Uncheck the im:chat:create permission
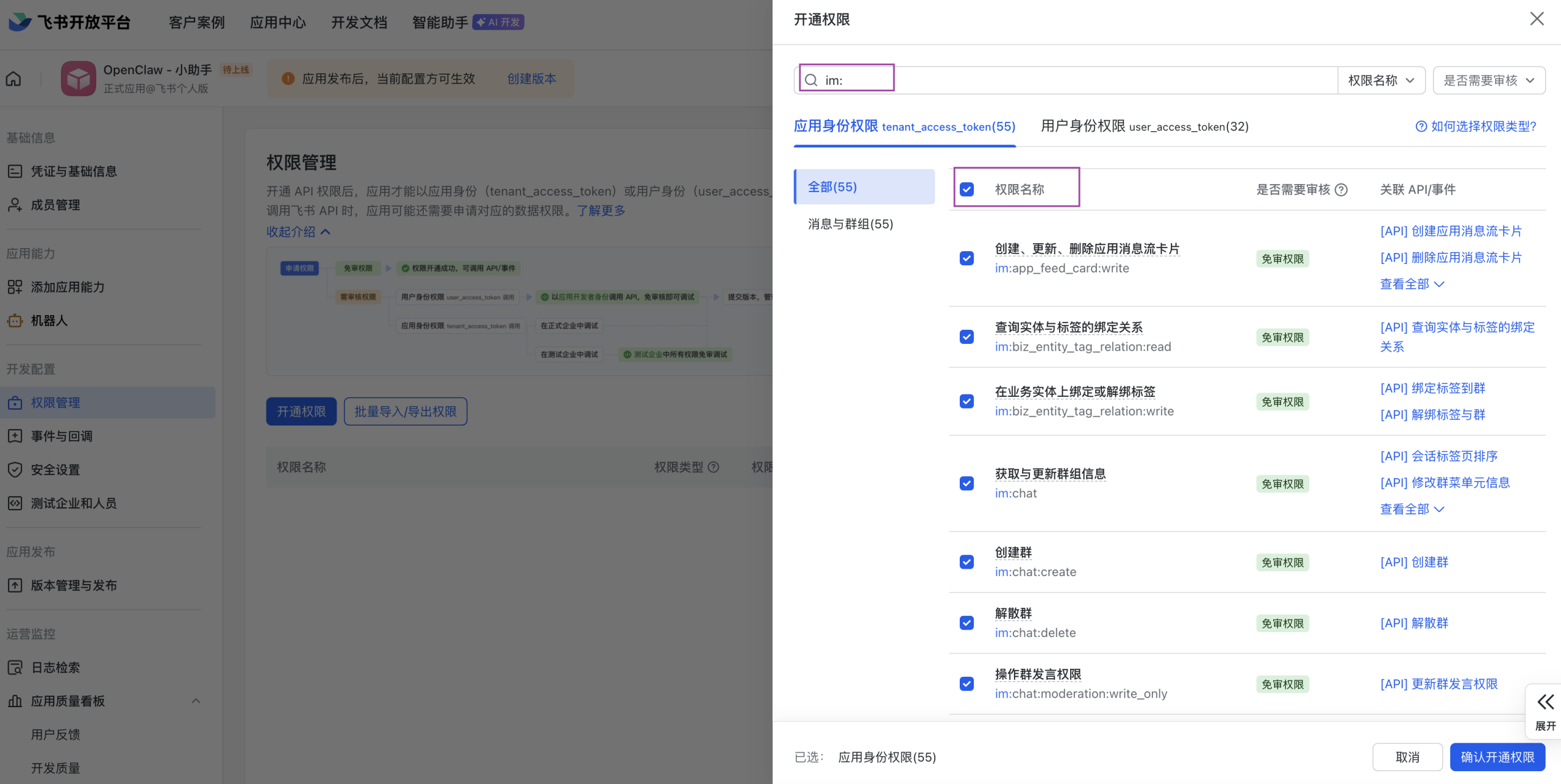Image resolution: width=1561 pixels, height=784 pixels. pos(966,562)
